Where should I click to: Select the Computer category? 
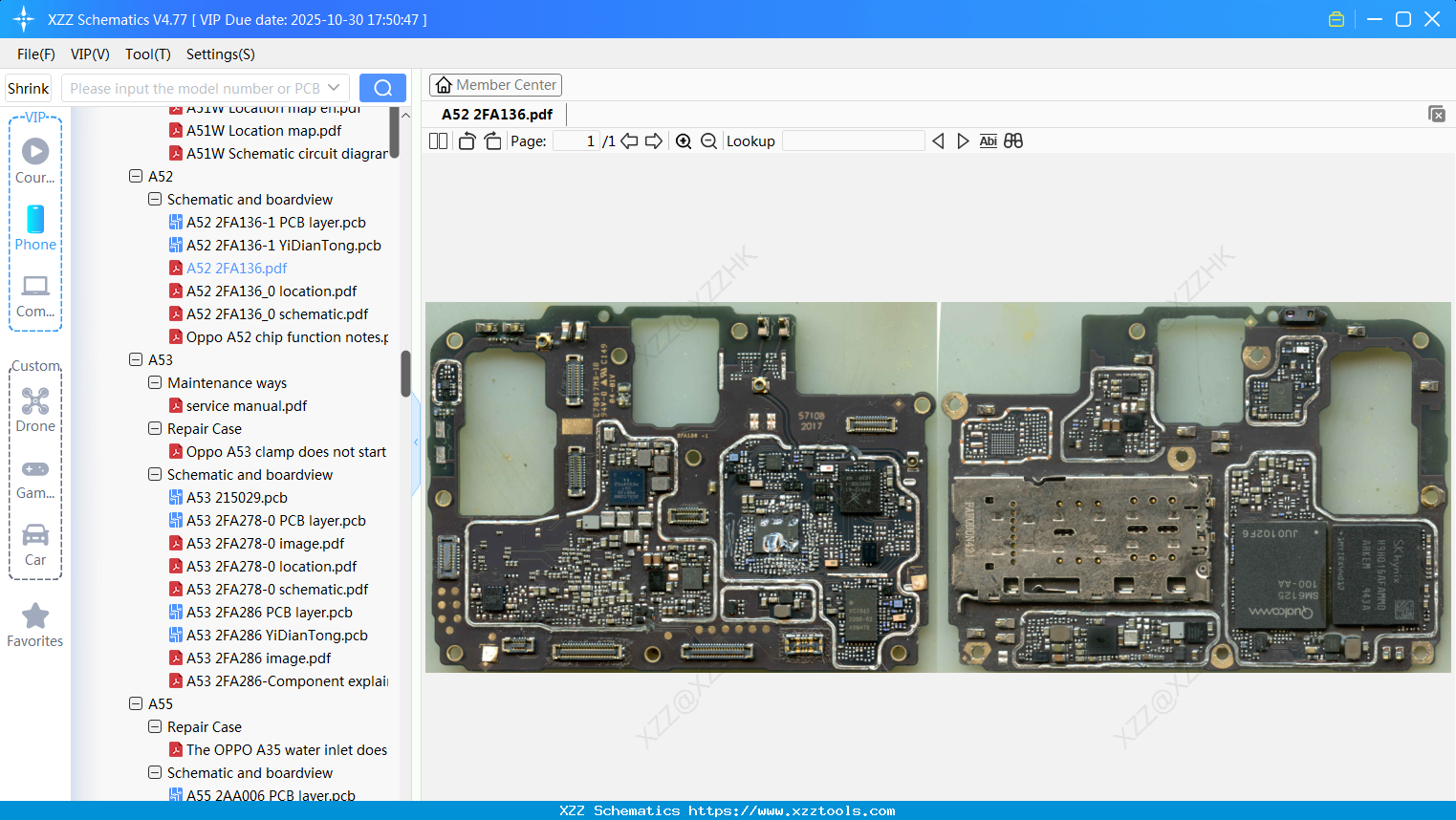coord(35,296)
